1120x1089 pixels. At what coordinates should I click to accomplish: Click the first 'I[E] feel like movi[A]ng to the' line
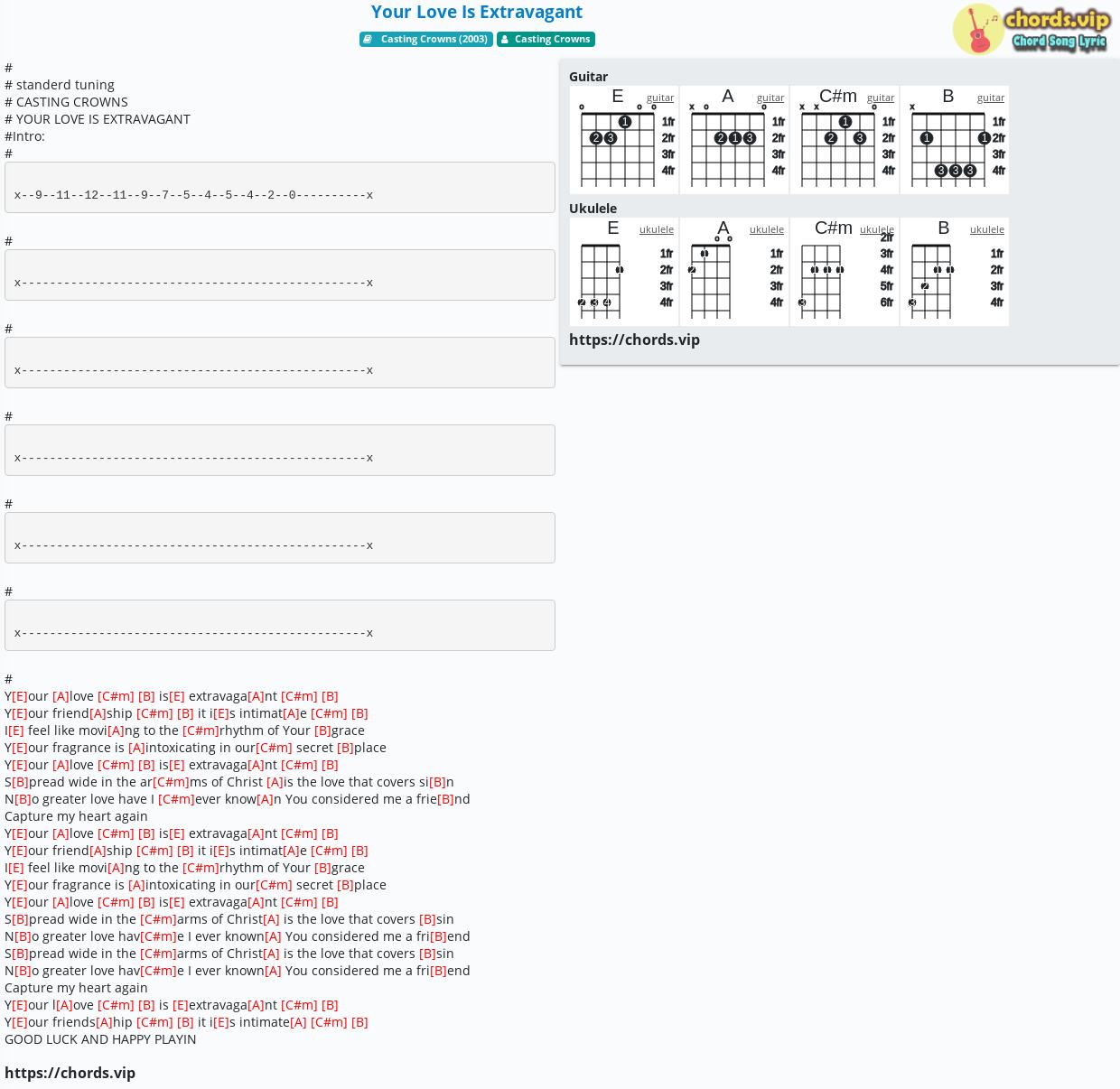coord(184,731)
